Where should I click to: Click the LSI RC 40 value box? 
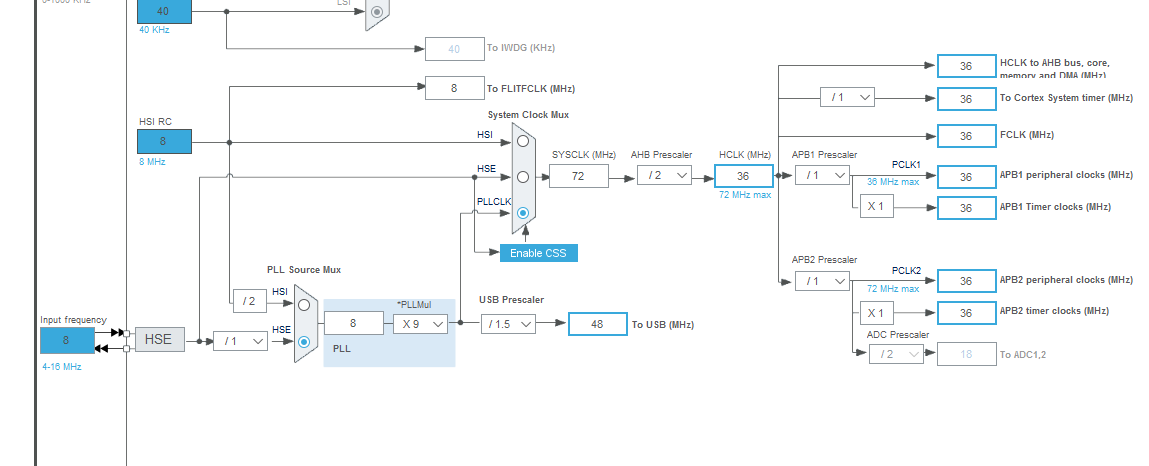164,11
